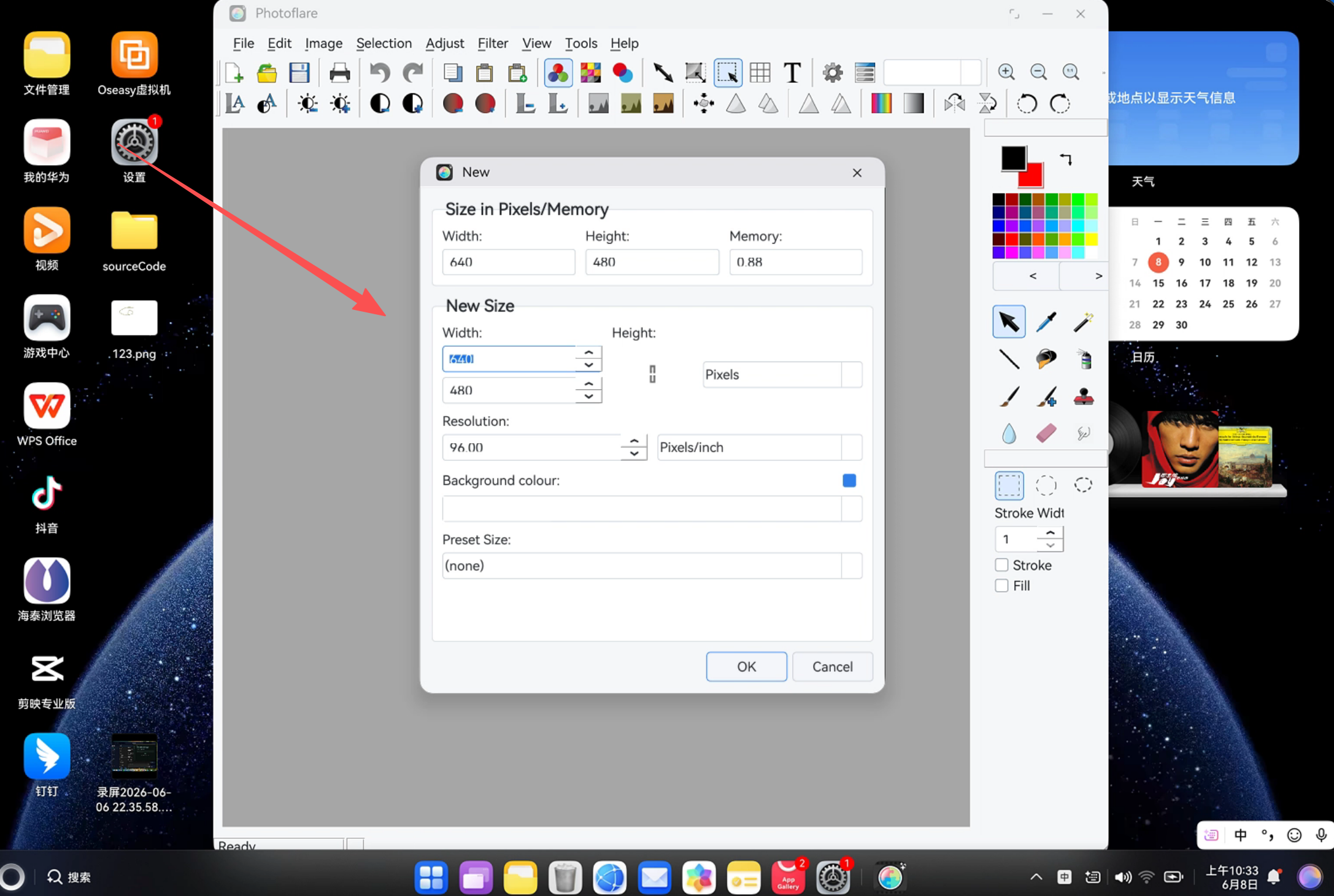Viewport: 1334px width, 896px height.
Task: Click the Rotate clockwise toolbar icon
Action: (1060, 104)
